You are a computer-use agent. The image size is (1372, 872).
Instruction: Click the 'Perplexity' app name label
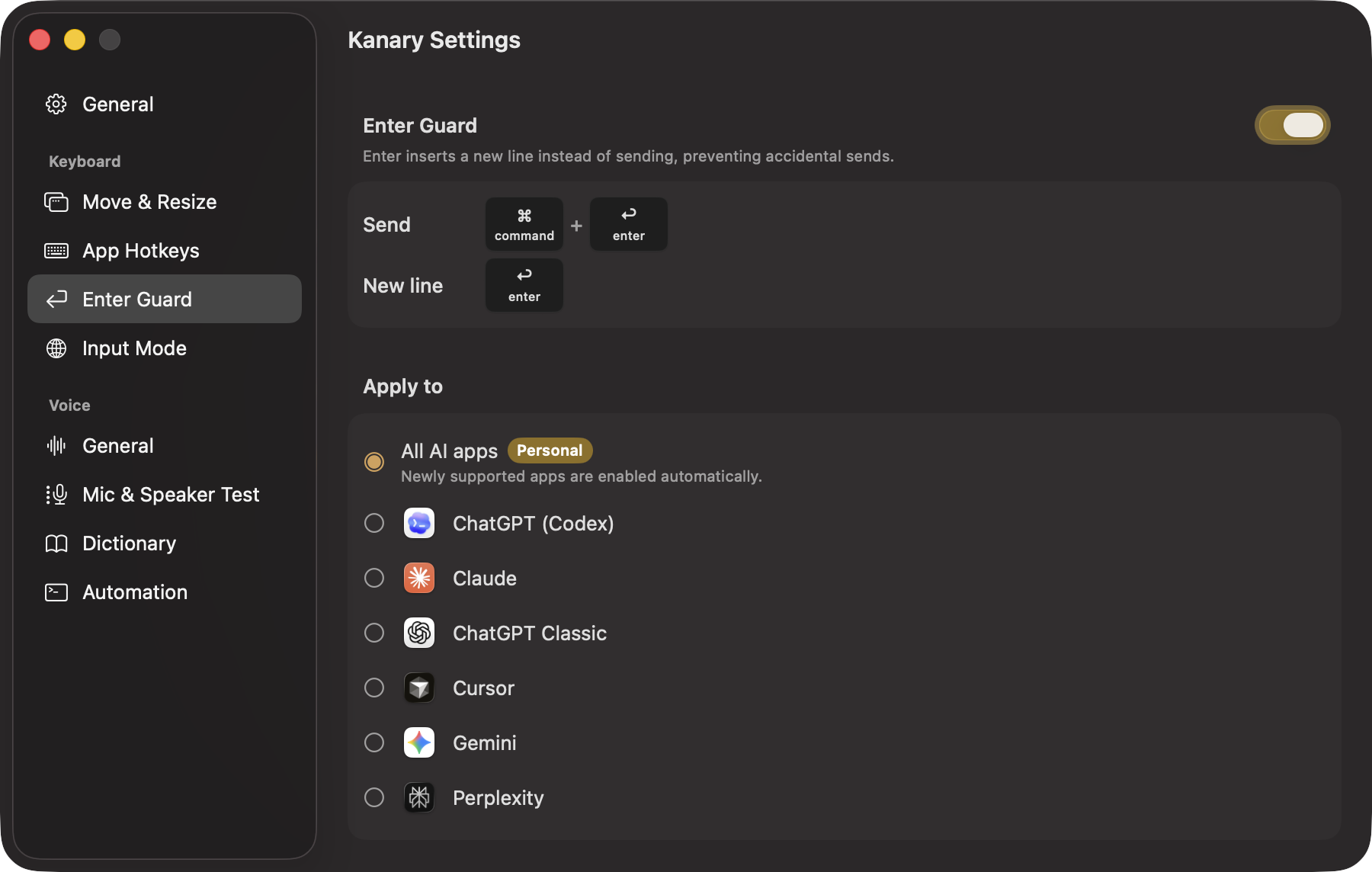coord(498,798)
